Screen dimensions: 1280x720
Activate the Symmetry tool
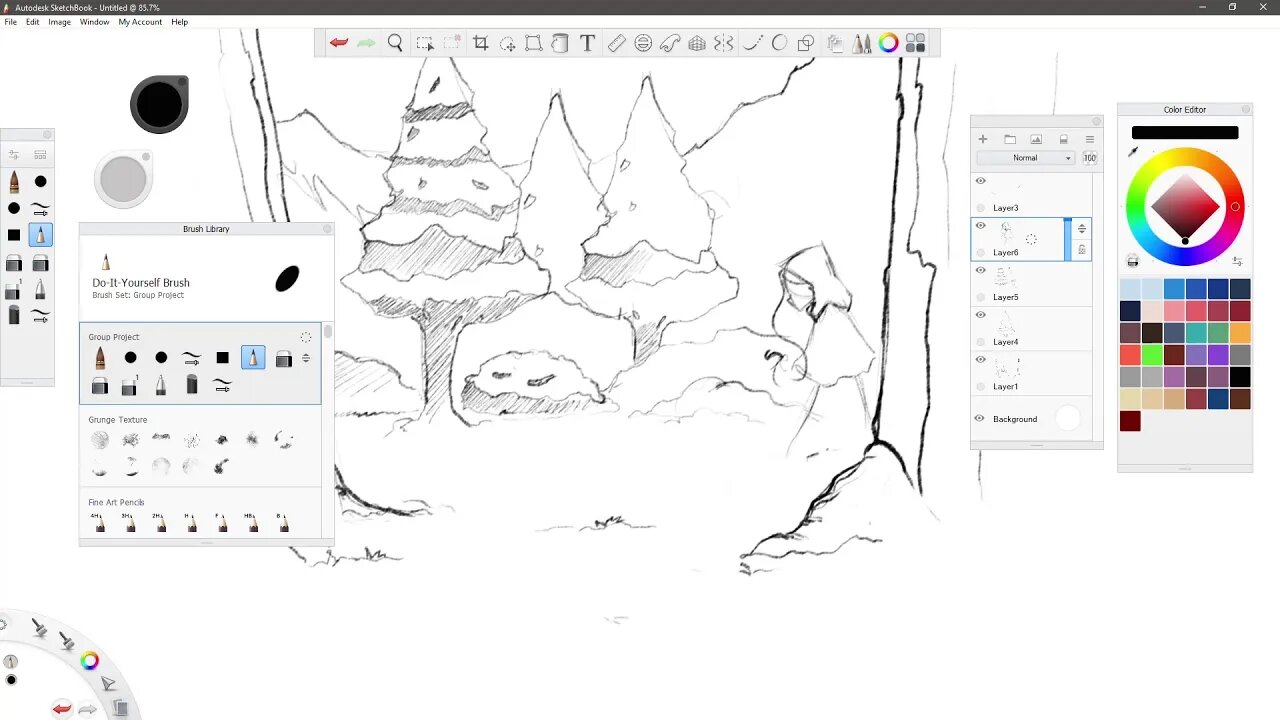(x=724, y=43)
